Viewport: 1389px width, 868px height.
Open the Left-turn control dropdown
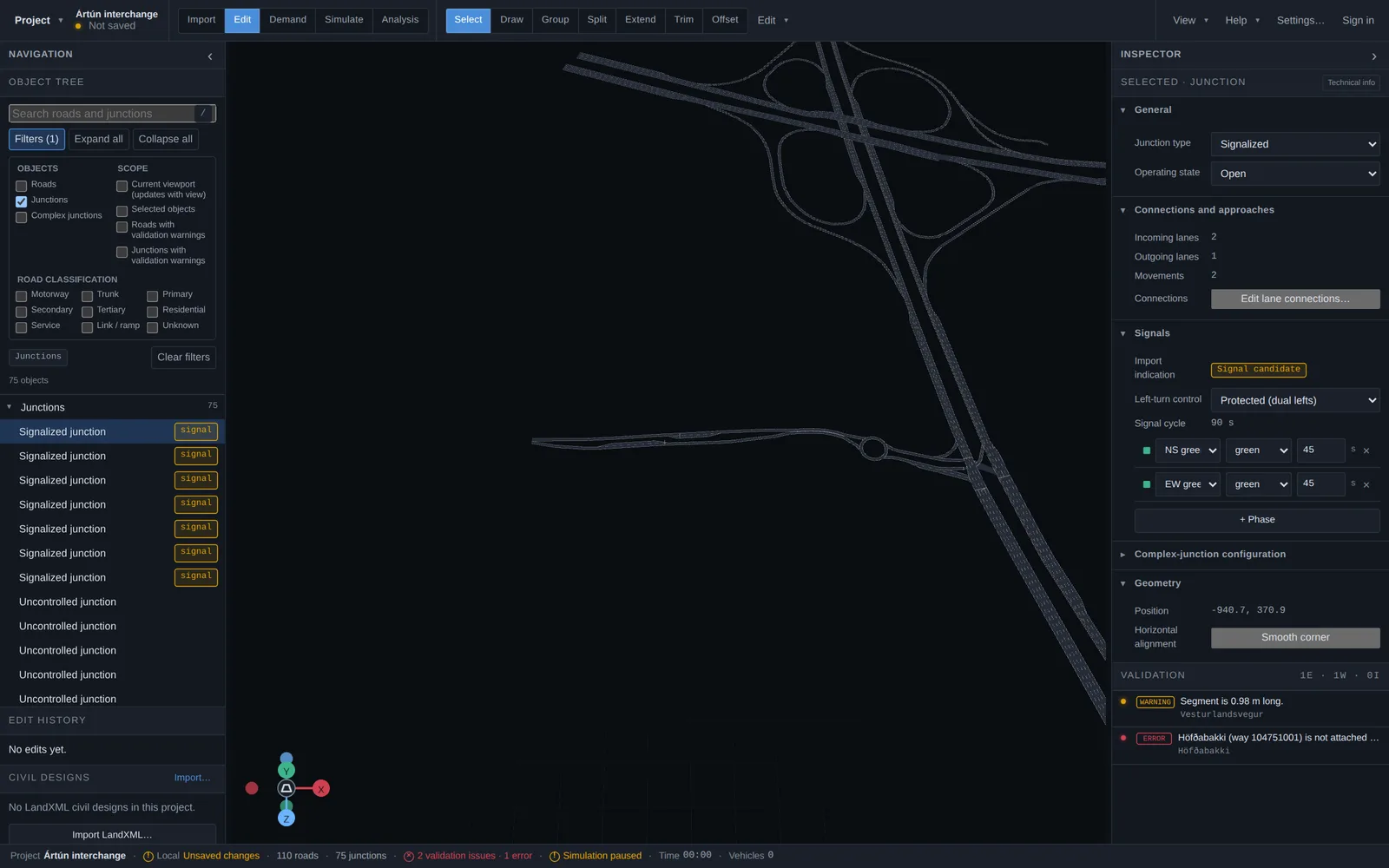click(x=1295, y=400)
